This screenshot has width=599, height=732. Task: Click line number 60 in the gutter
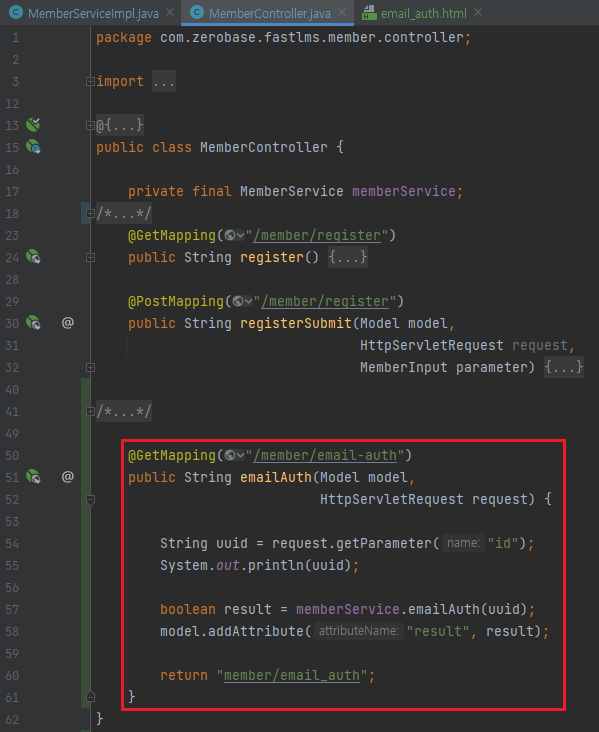(12, 676)
